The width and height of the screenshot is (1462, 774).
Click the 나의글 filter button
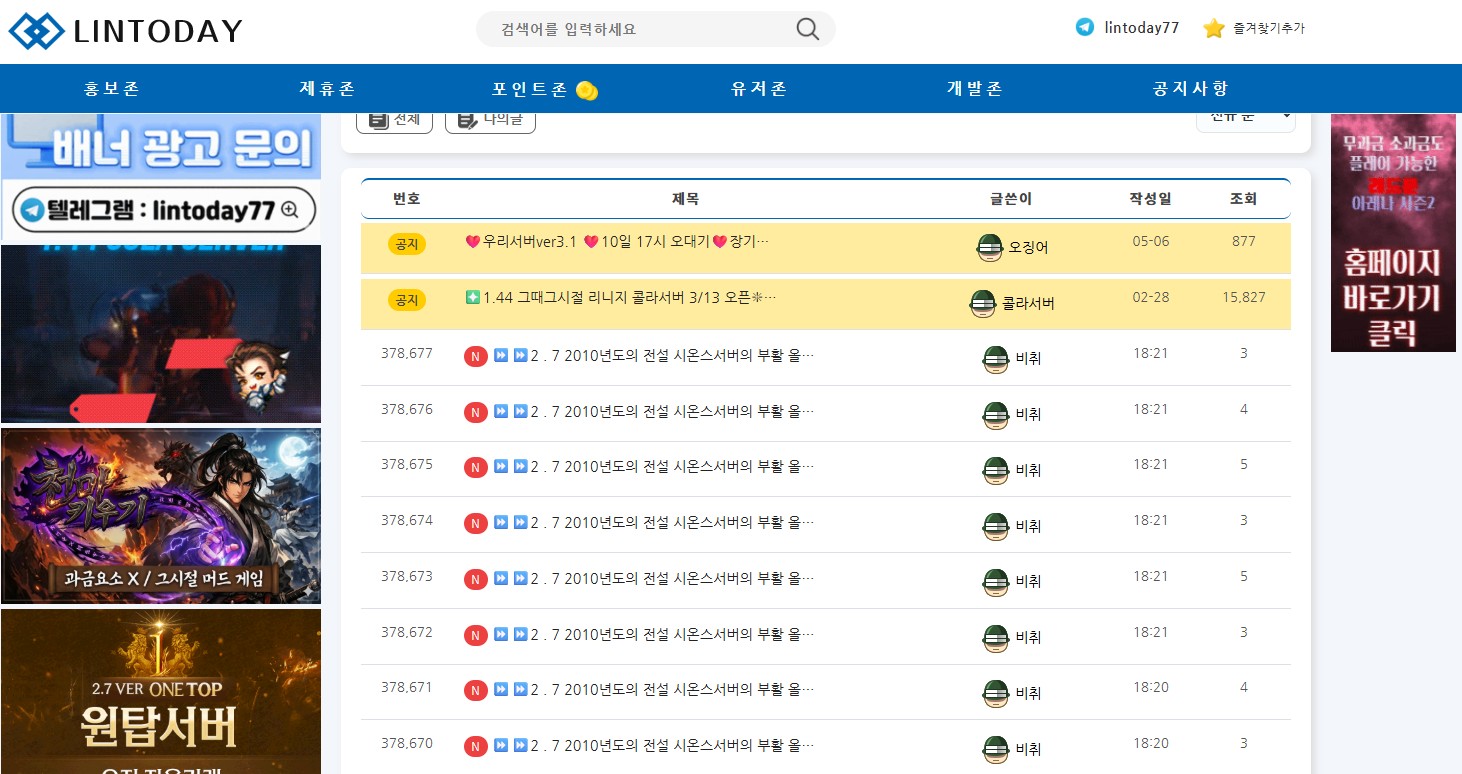[x=490, y=120]
